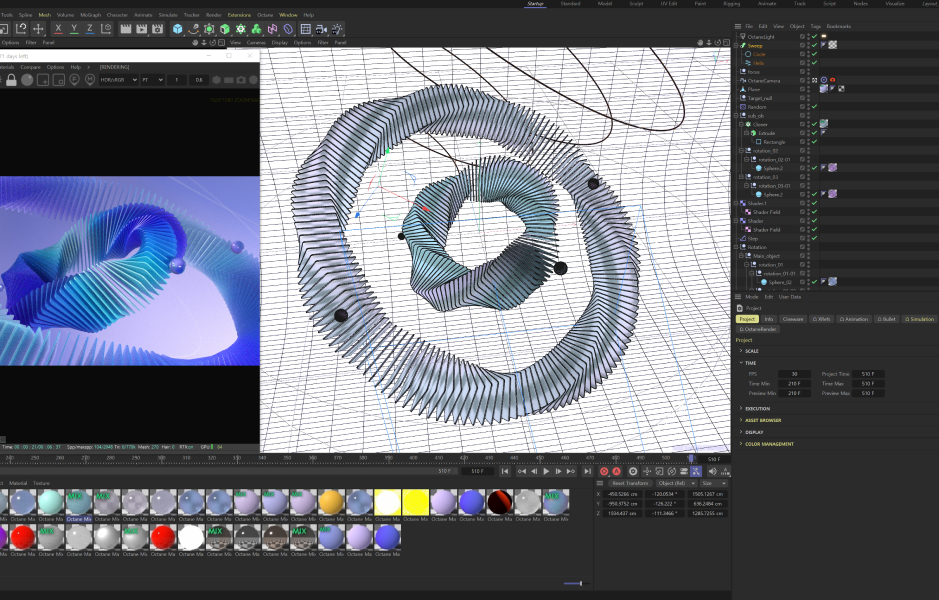
Task: Click the red record keyframe button
Action: click(604, 471)
